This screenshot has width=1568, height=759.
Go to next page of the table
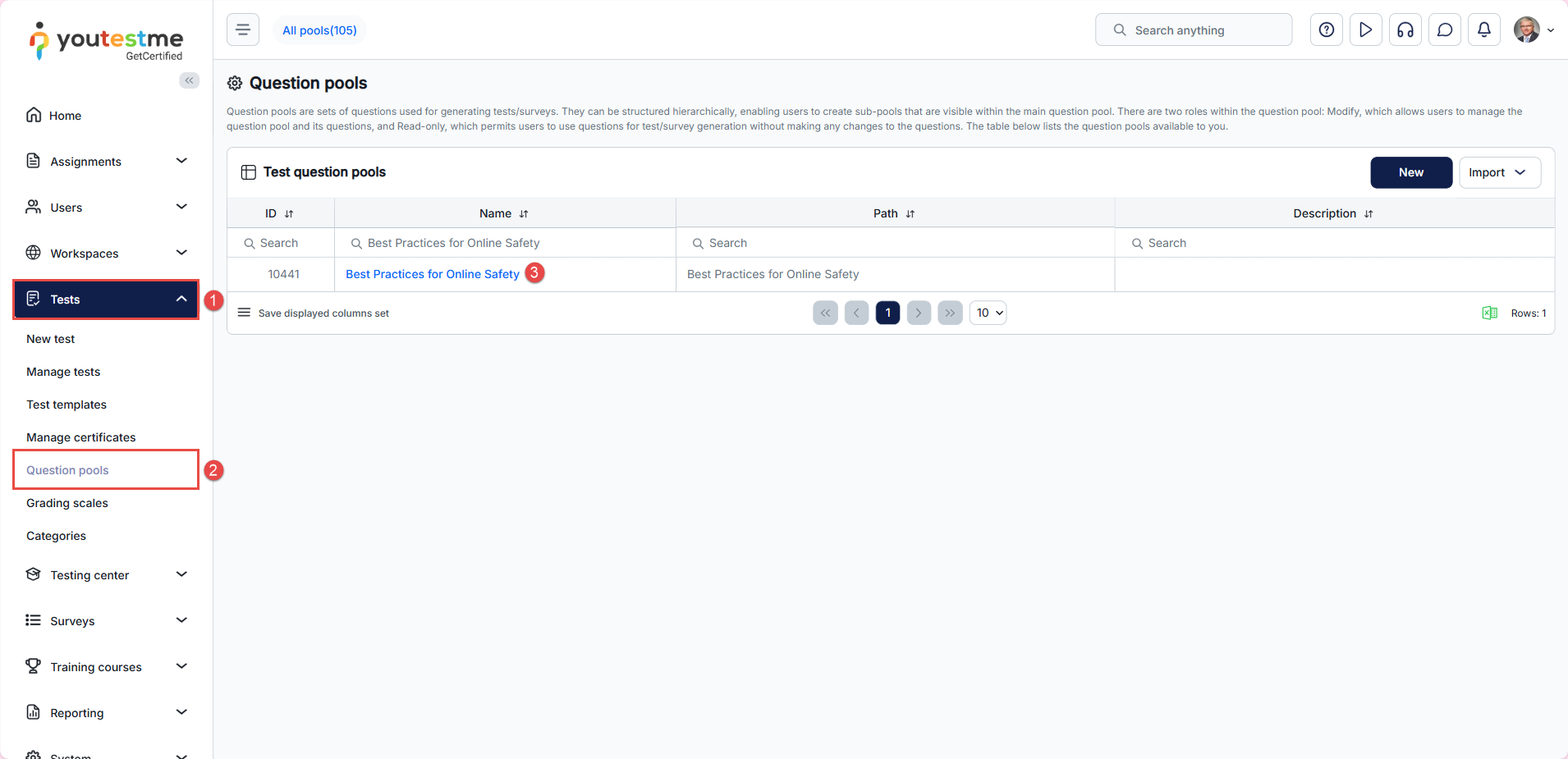coord(919,313)
